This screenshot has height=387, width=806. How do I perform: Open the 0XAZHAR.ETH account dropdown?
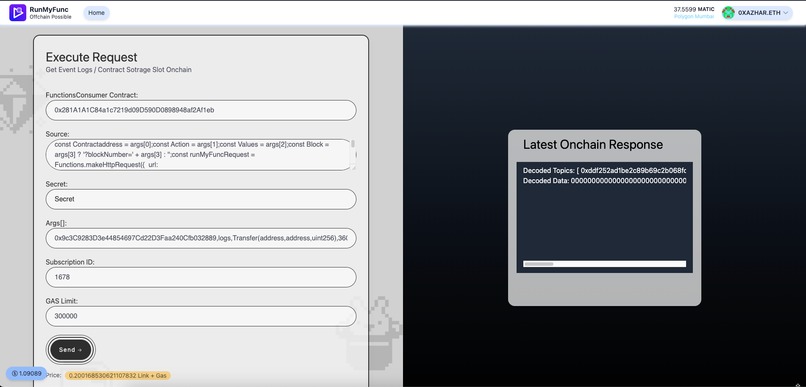pos(756,13)
